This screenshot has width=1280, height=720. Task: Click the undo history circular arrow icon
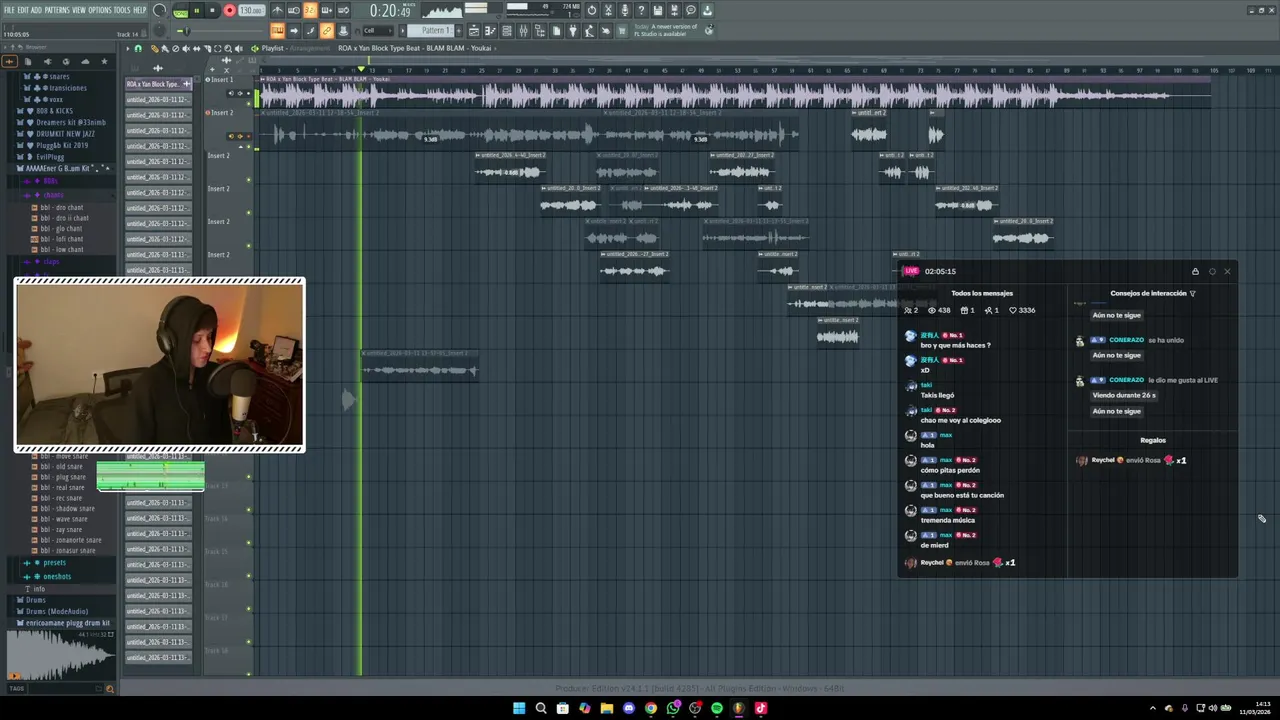pyautogui.click(x=592, y=10)
